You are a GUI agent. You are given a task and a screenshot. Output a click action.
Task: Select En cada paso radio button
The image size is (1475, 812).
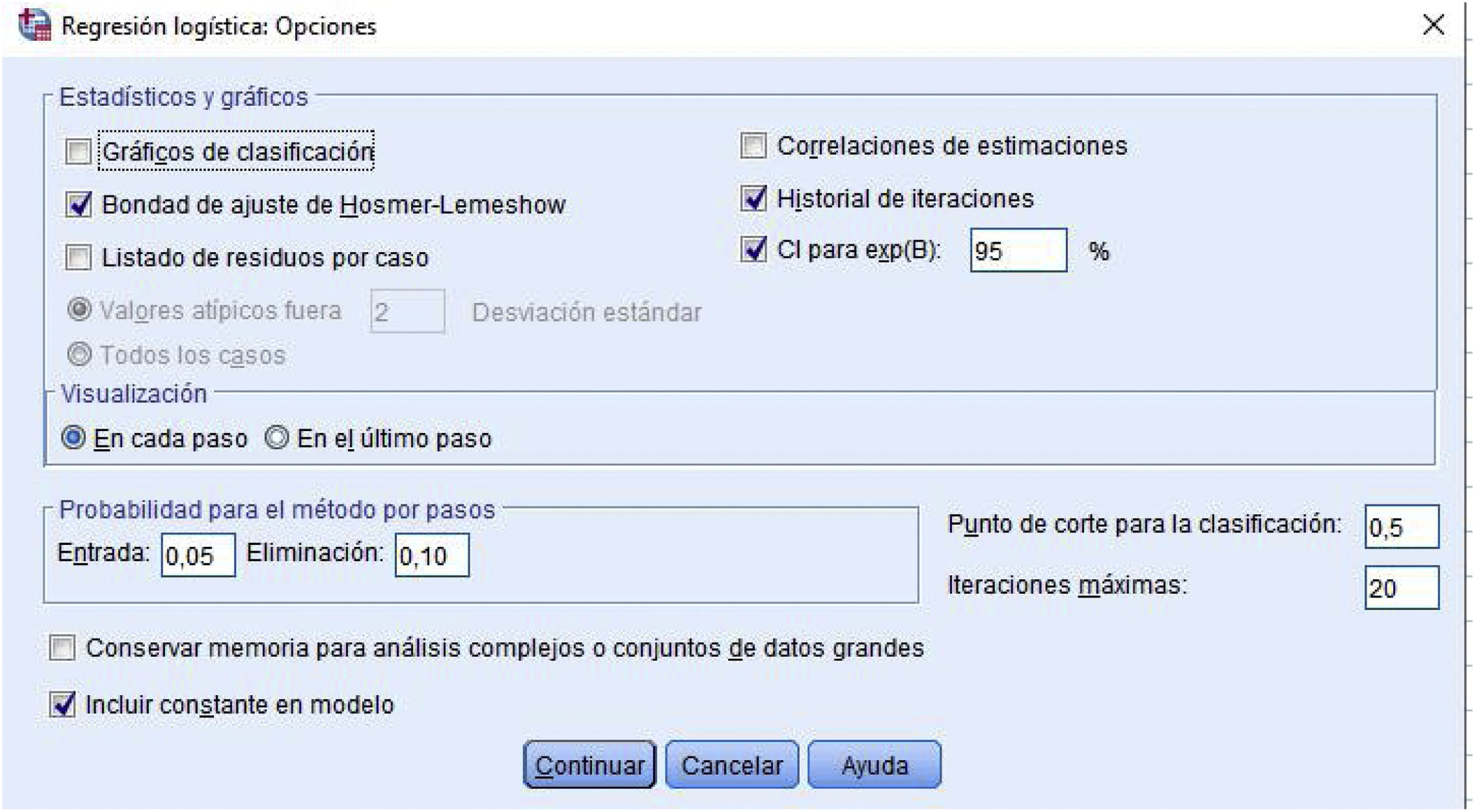[x=74, y=438]
